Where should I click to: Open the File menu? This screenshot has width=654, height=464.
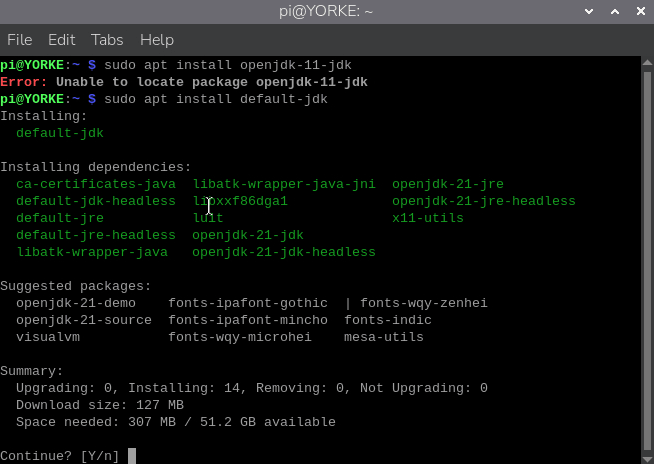coord(20,40)
